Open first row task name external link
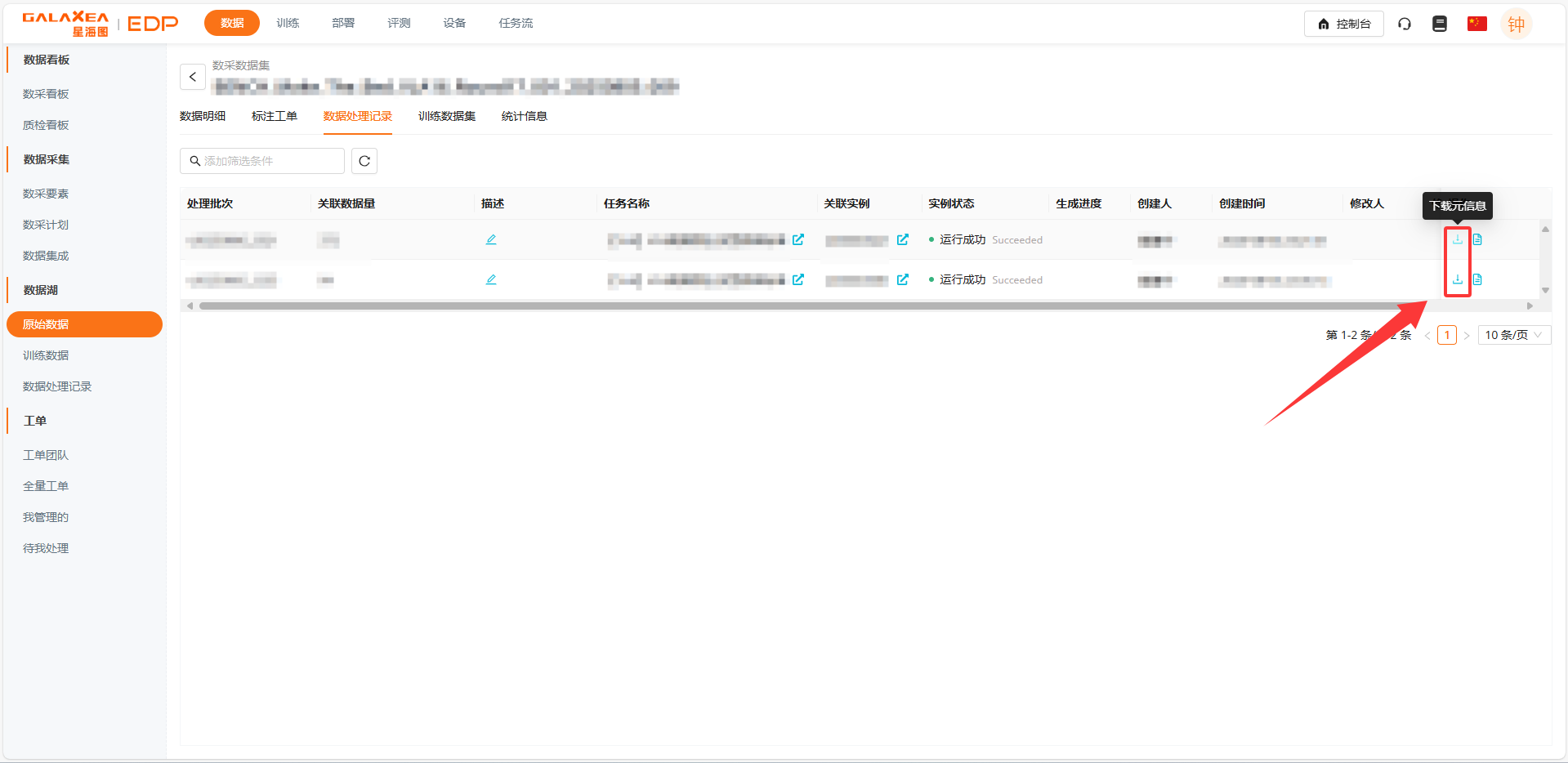 798,239
